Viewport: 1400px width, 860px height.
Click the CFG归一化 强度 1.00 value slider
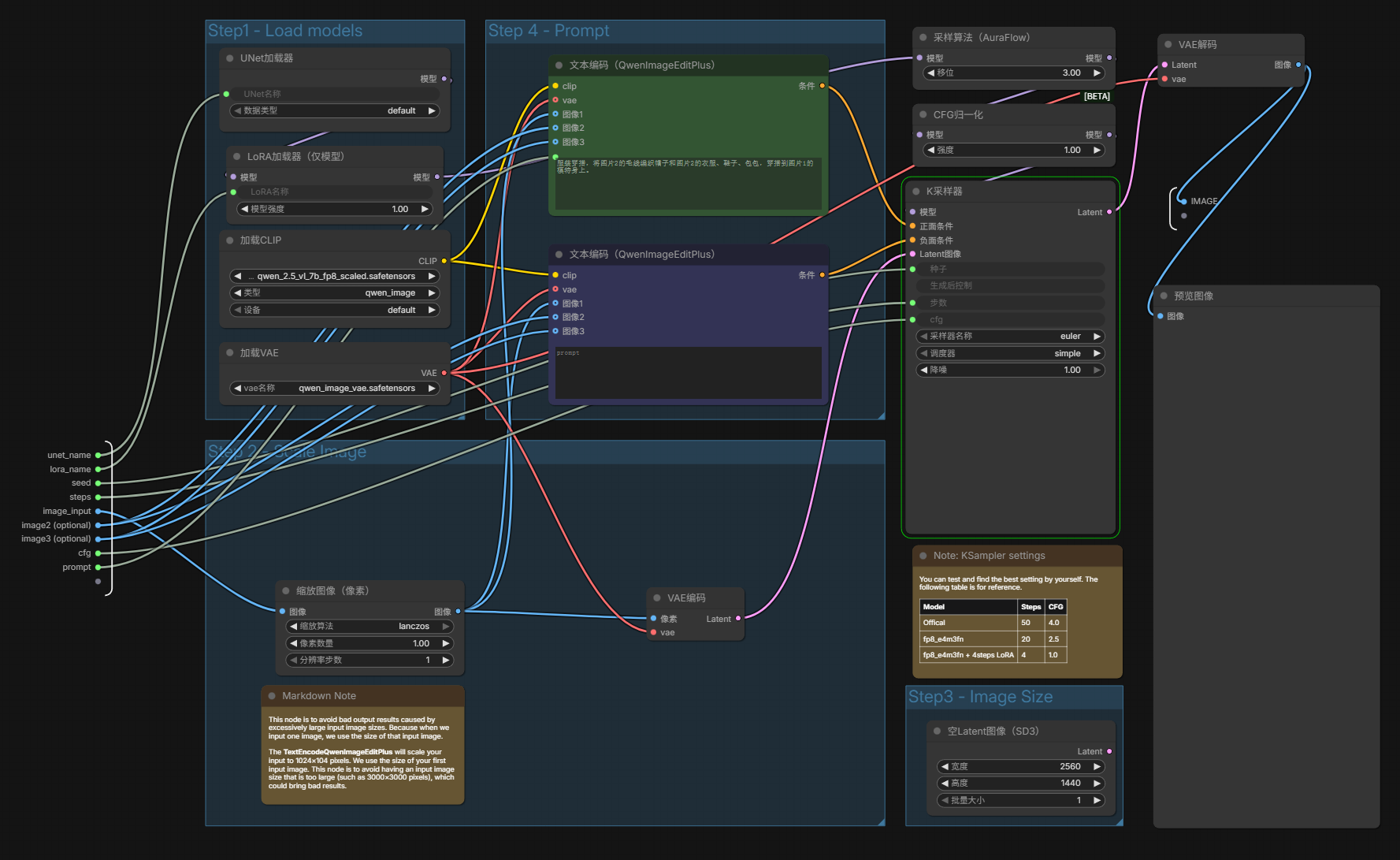pos(1013,151)
